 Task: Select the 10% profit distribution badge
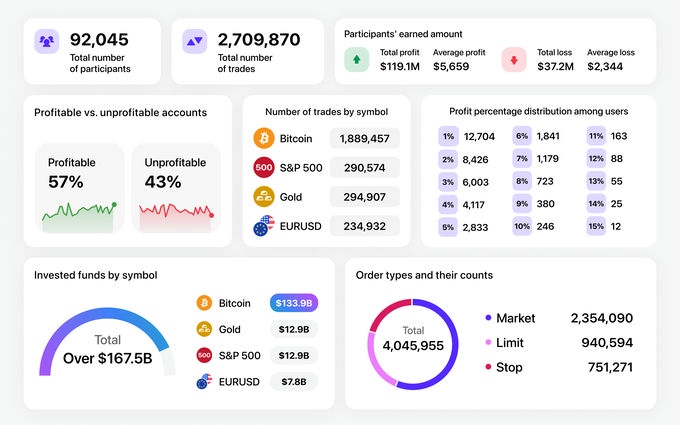[522, 226]
